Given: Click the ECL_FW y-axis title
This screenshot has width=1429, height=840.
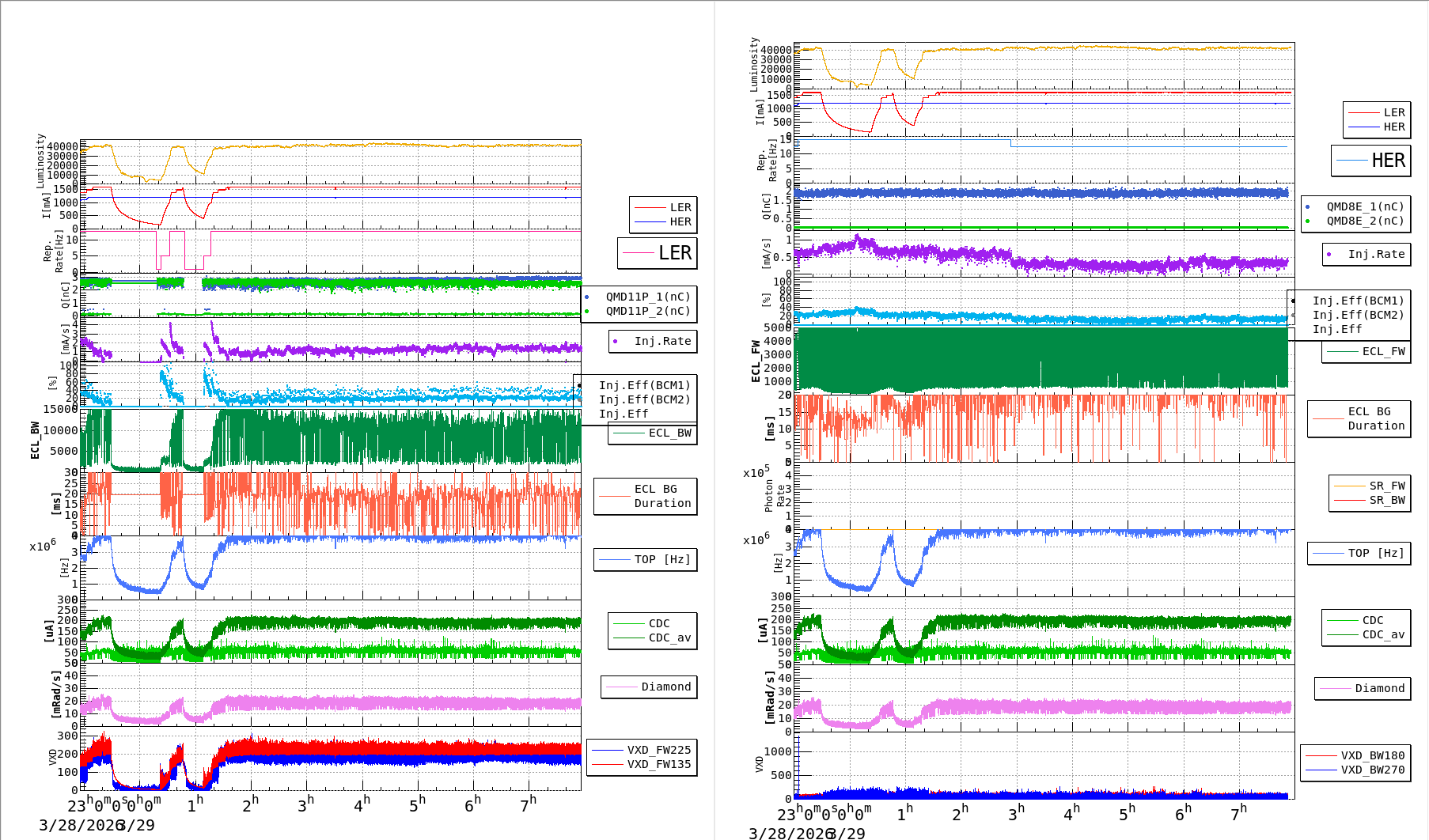Looking at the screenshot, I should pyautogui.click(x=756, y=361).
